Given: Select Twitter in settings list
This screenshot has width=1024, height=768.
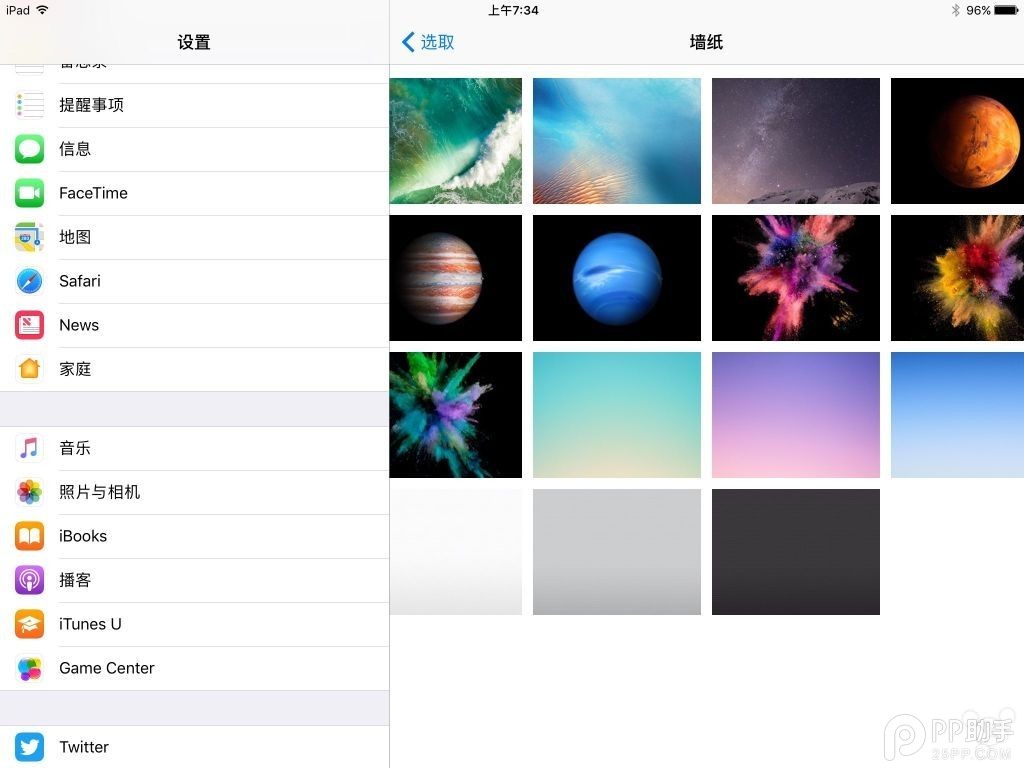Looking at the screenshot, I should point(195,747).
